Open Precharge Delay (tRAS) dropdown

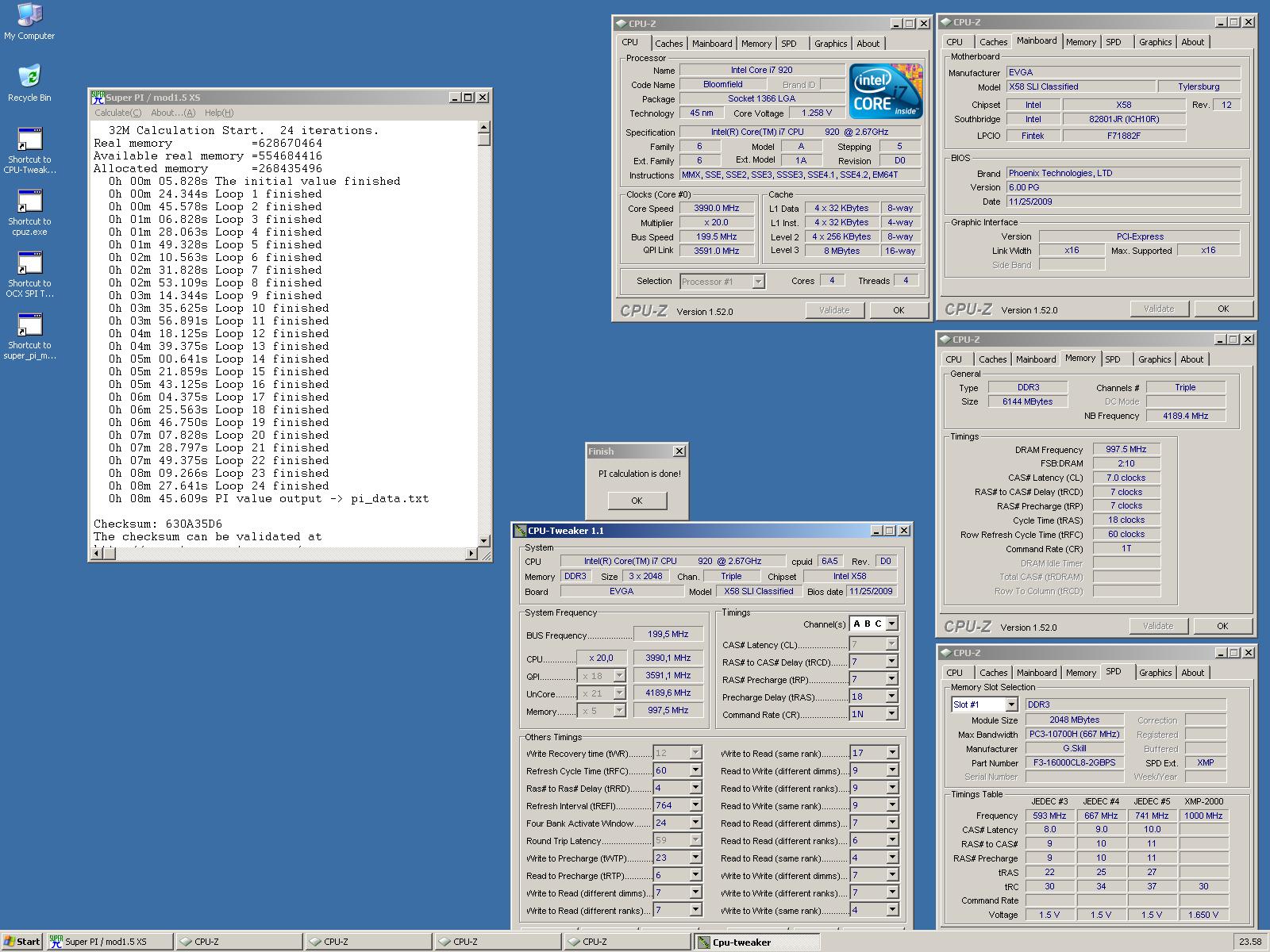click(x=891, y=697)
